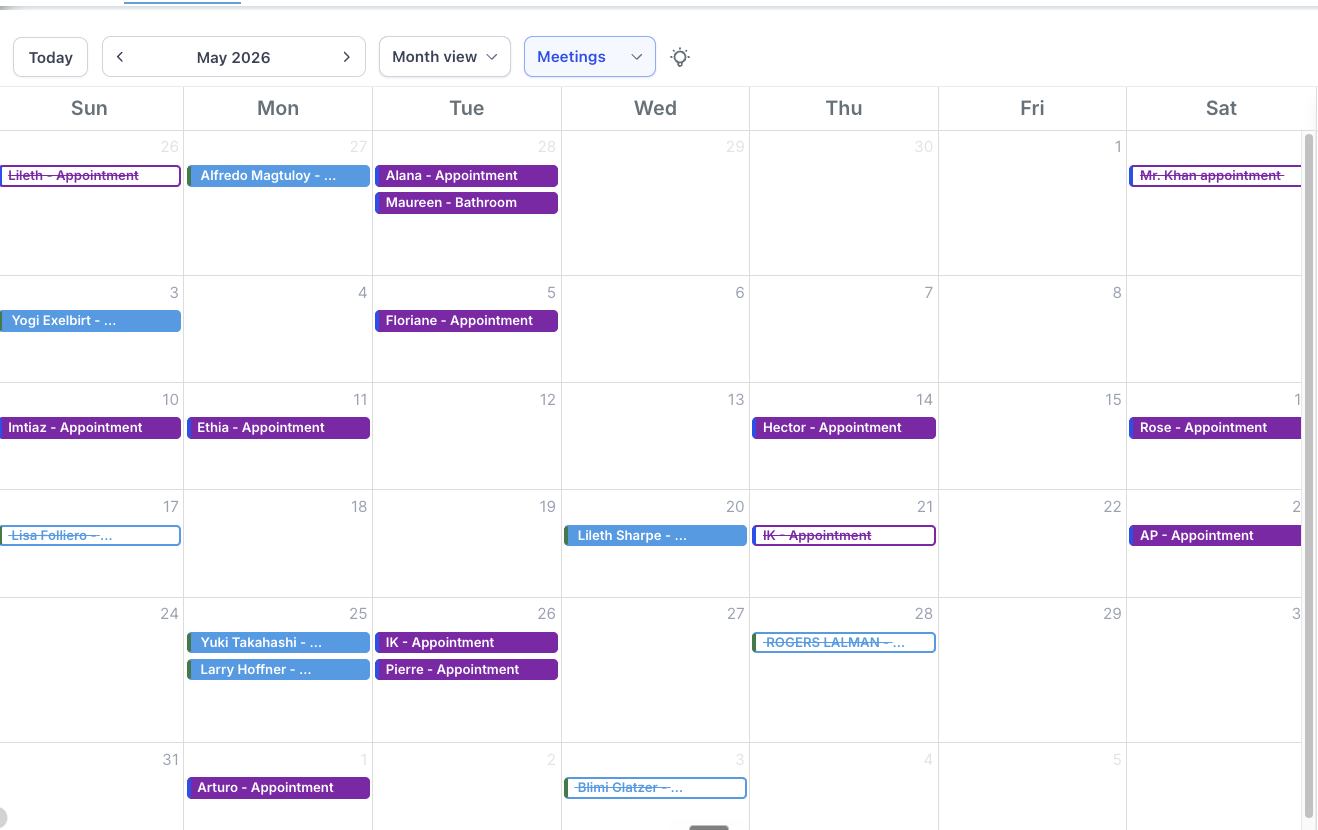Open Blimi Glatzer event
The width and height of the screenshot is (1318, 830).
(x=655, y=788)
